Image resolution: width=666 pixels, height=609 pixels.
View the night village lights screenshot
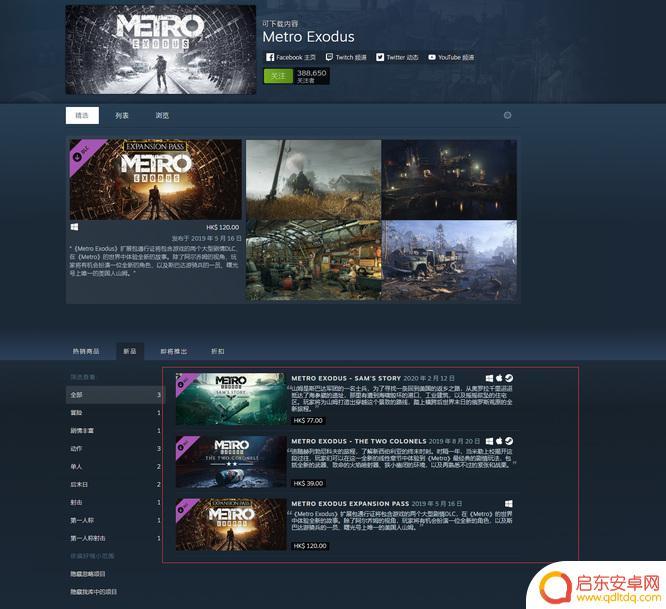[449, 180]
